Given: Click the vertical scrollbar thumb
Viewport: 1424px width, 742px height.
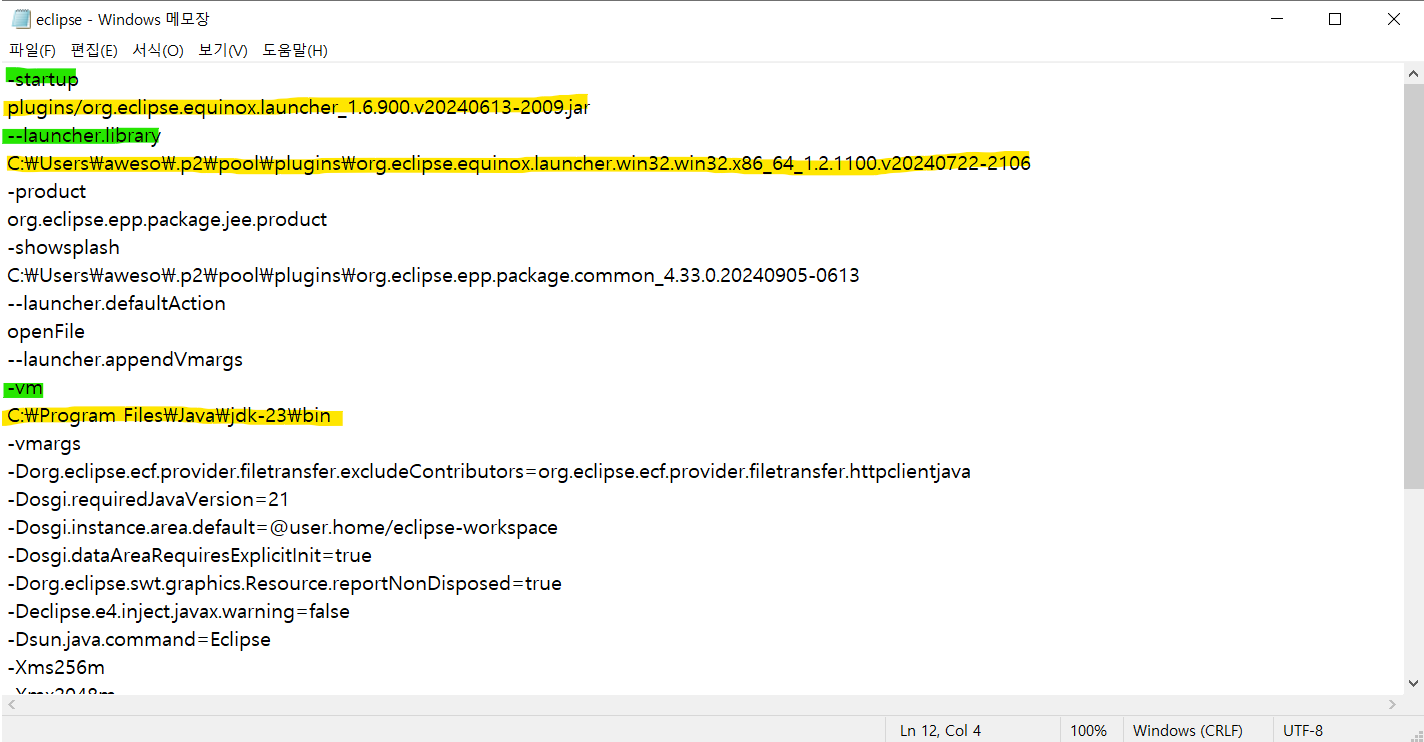Looking at the screenshot, I should pyautogui.click(x=1414, y=288).
